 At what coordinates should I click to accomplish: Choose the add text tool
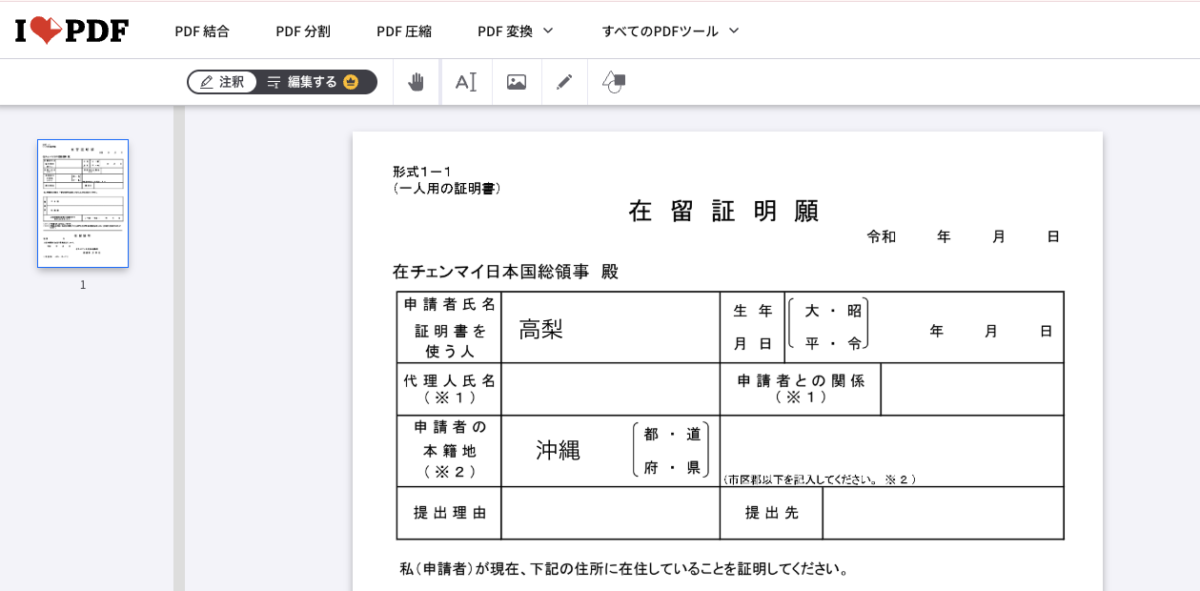tap(466, 82)
